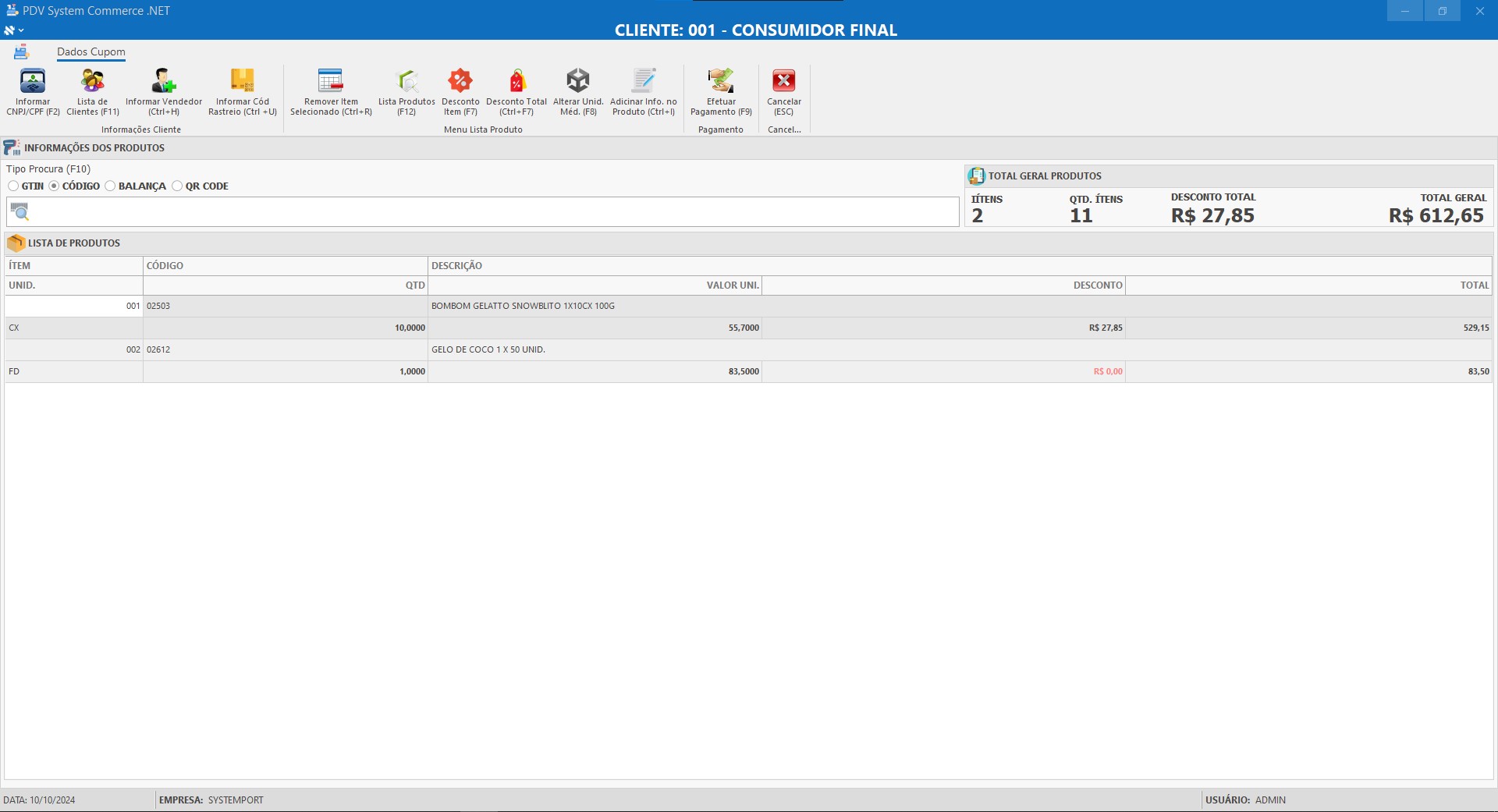Image resolution: width=1498 pixels, height=812 pixels.
Task: Click Alterar Unid. Méd. (F8) icon
Action: (x=578, y=81)
